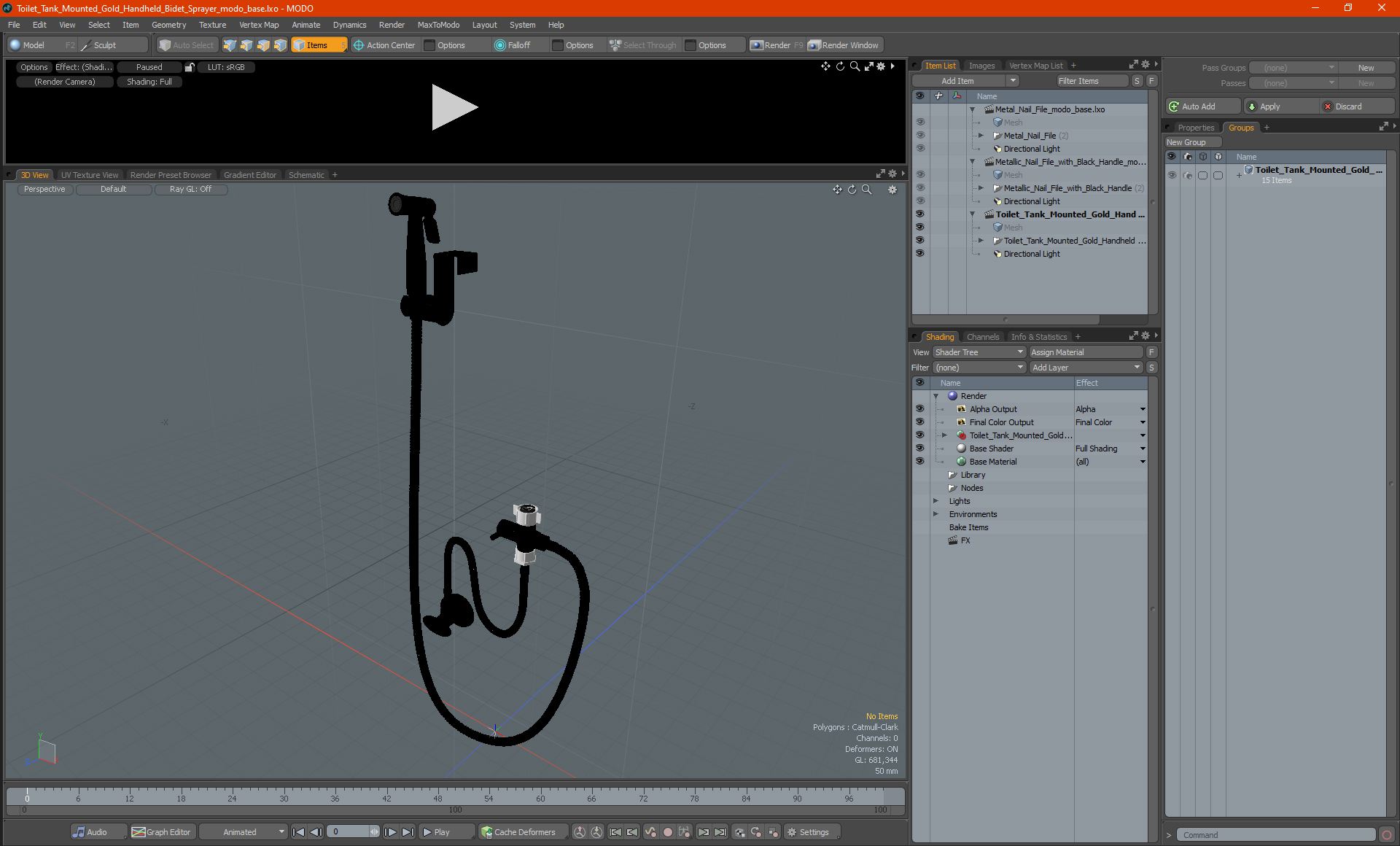Hide Final Color Output layer
This screenshot has height=846, width=1400.
coord(919,422)
